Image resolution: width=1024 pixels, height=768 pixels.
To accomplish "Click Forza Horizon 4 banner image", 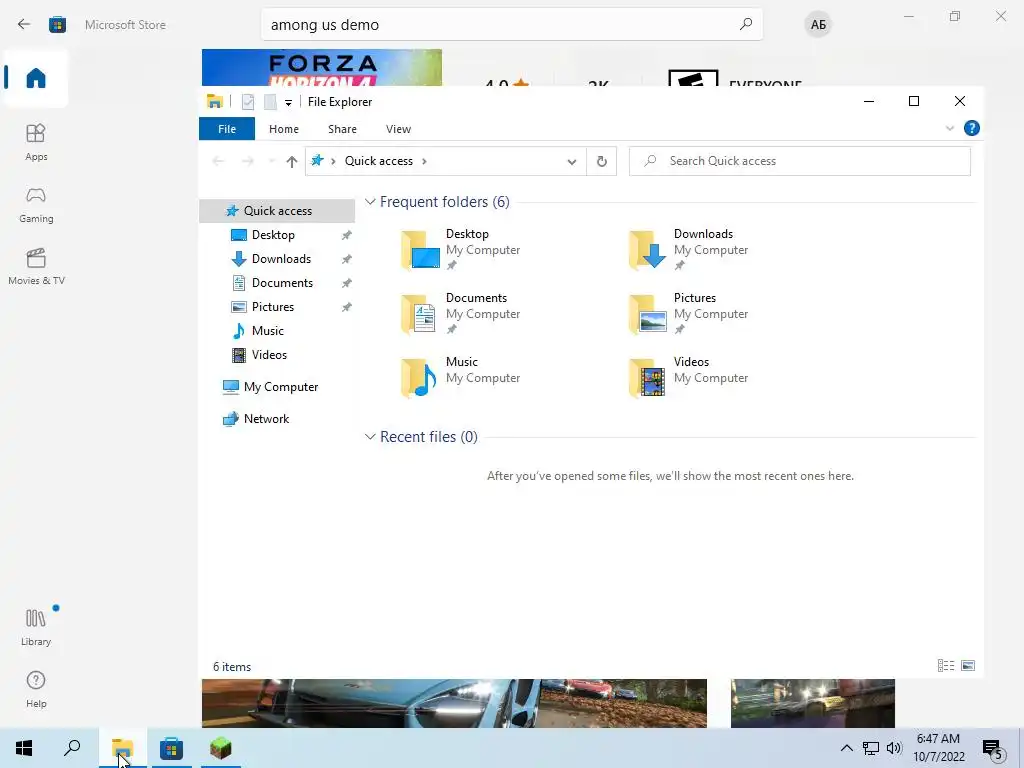I will coord(321,67).
